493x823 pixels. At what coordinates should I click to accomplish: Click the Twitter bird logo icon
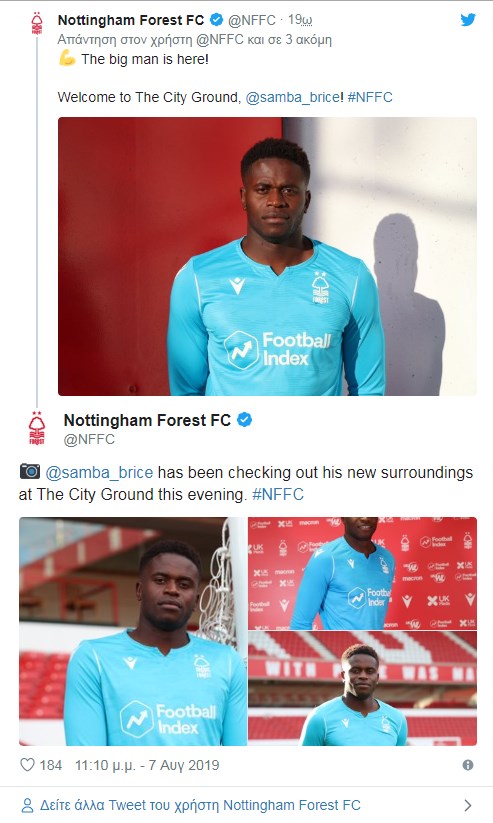point(468,20)
